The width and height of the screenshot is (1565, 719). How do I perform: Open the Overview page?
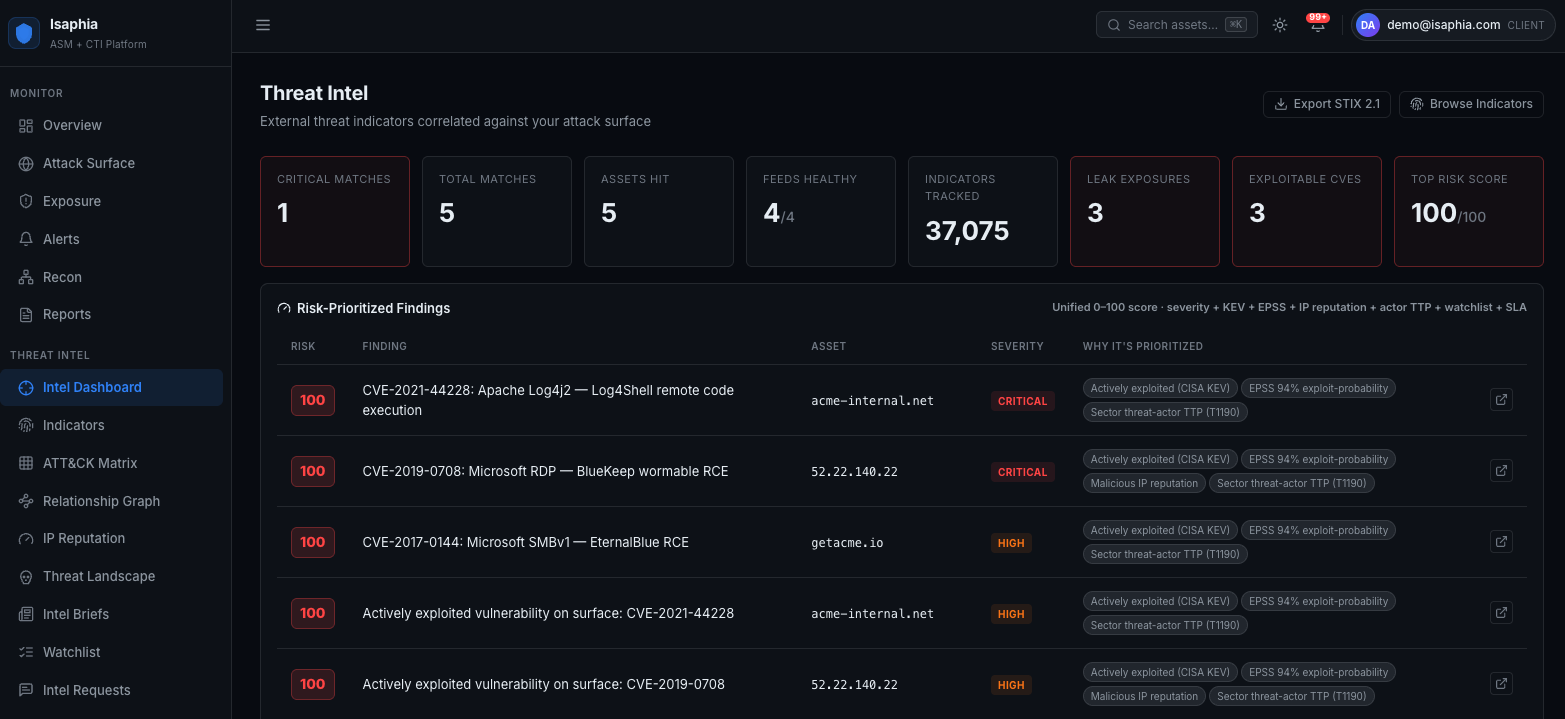(111, 125)
